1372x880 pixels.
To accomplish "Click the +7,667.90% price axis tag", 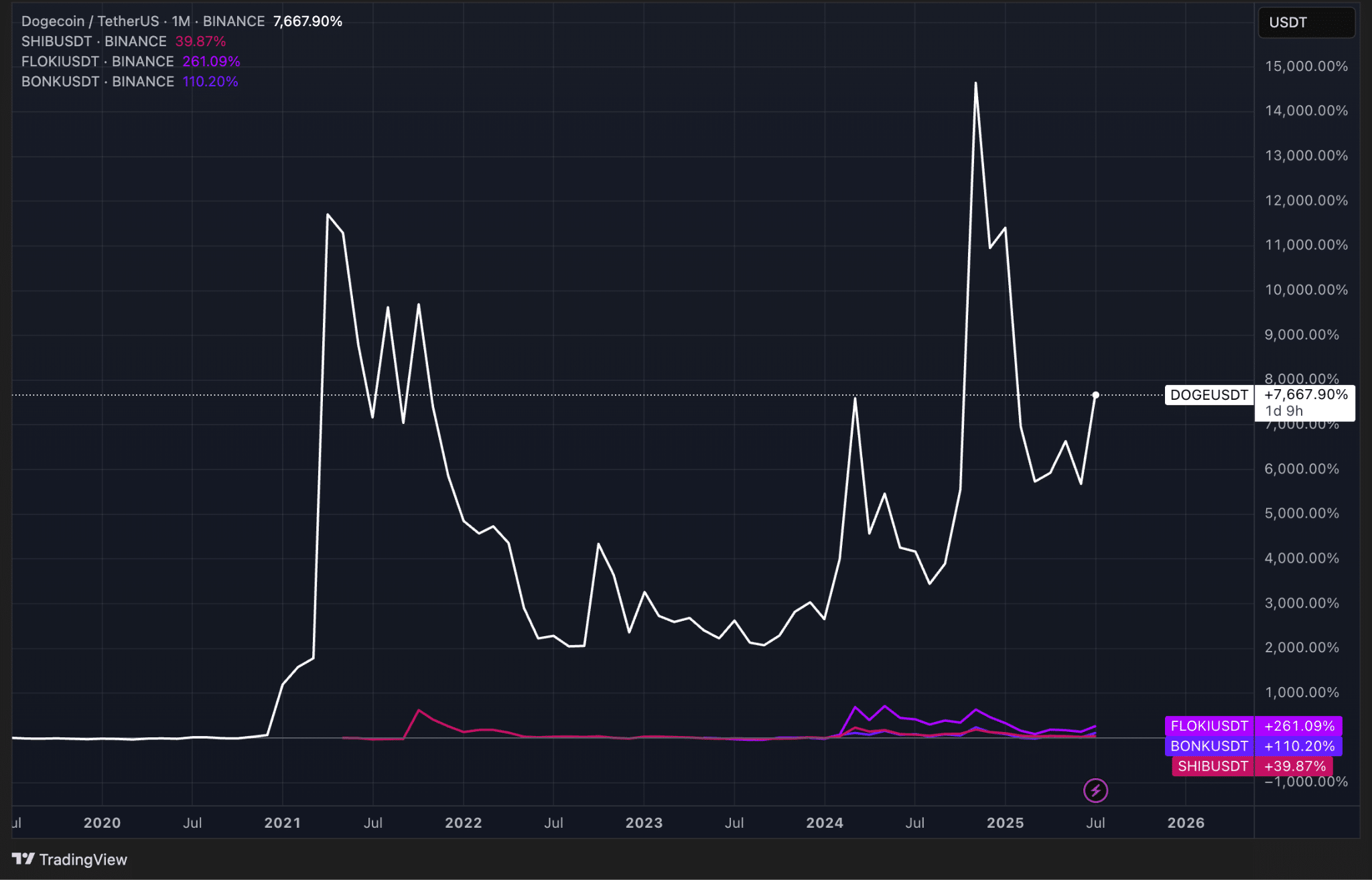I will [1306, 394].
